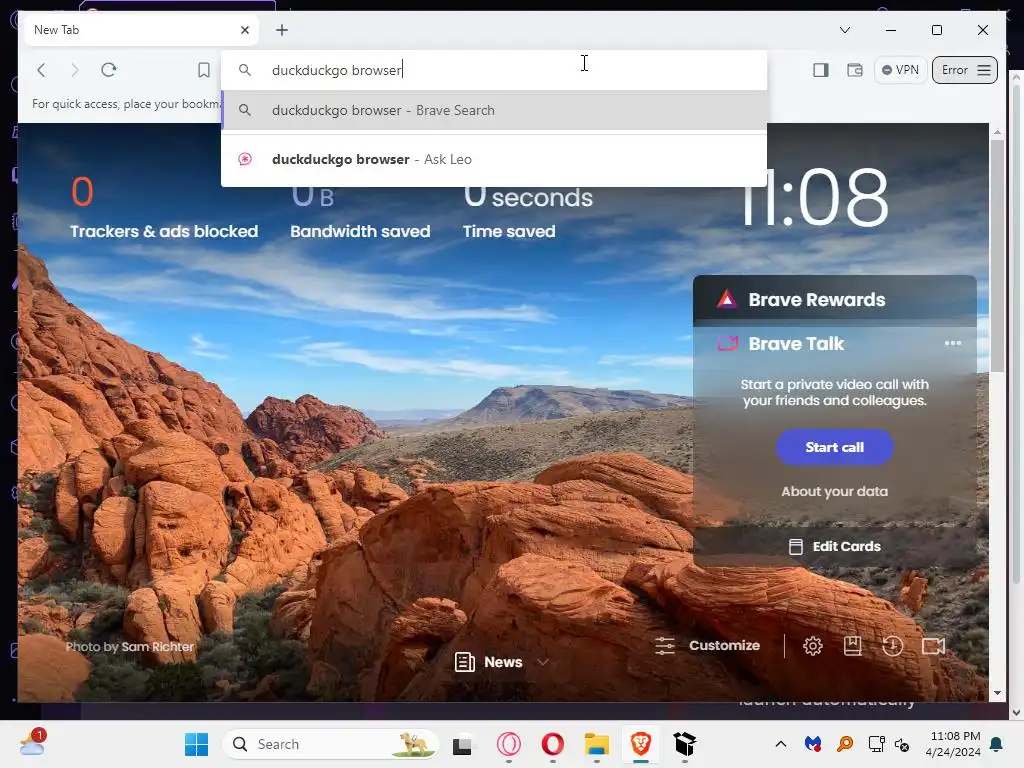1024x768 pixels.
Task: Bookmark this tab using the bookmark icon
Action: pyautogui.click(x=204, y=70)
